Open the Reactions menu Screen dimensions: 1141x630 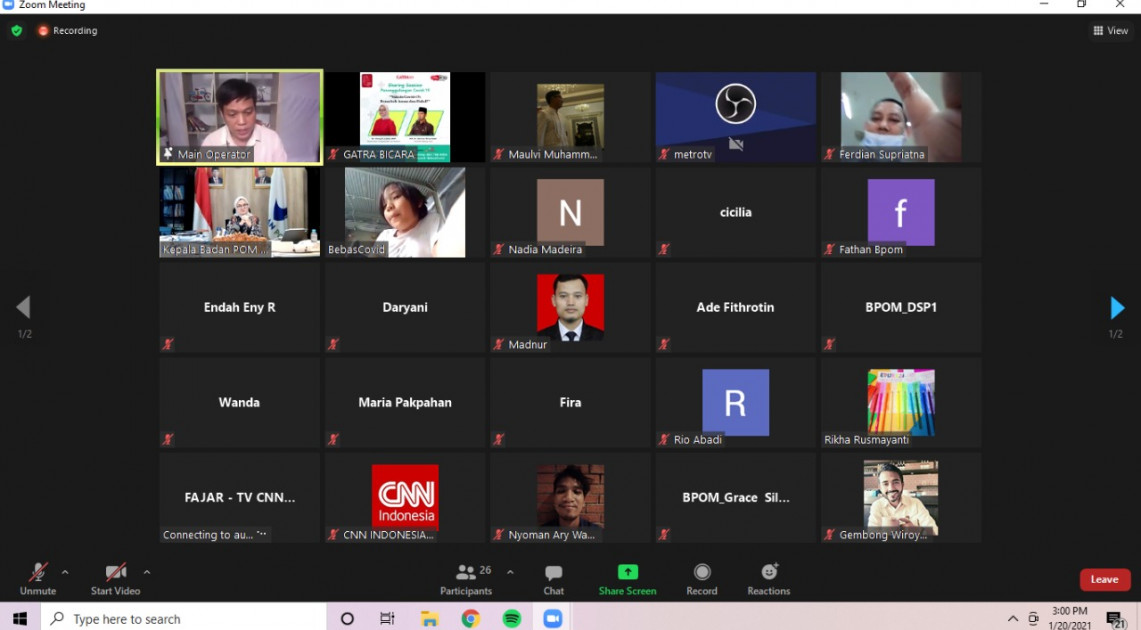tap(768, 579)
